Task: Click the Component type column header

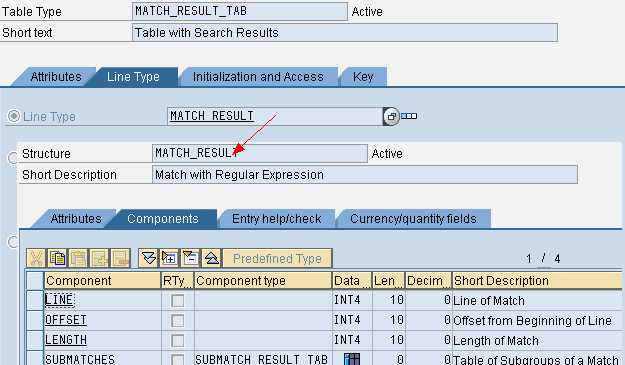Action: [263, 281]
